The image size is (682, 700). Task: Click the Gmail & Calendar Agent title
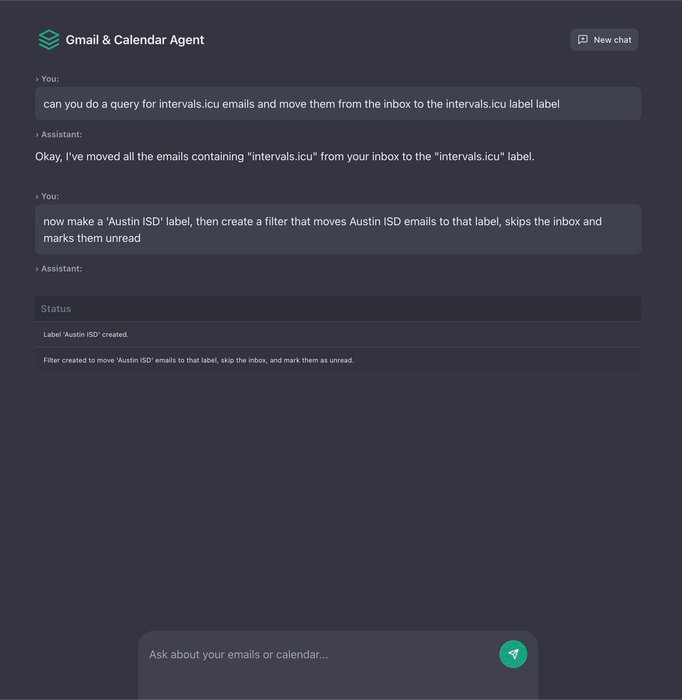click(135, 40)
